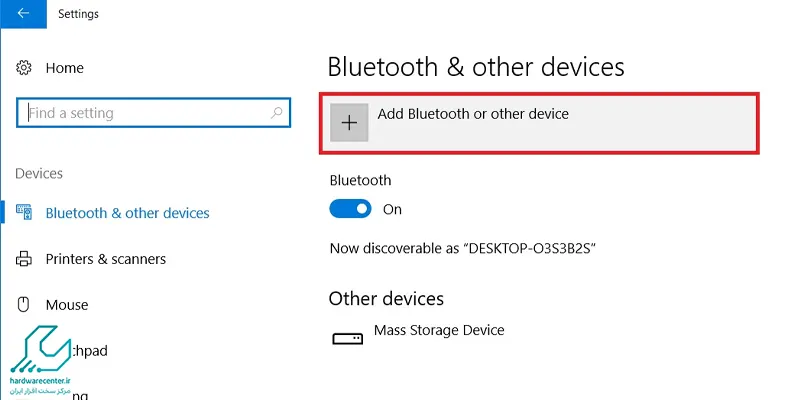Open the partially visible Typing sidebar item
Viewport: 800px width, 400px height.
[x=80, y=395]
